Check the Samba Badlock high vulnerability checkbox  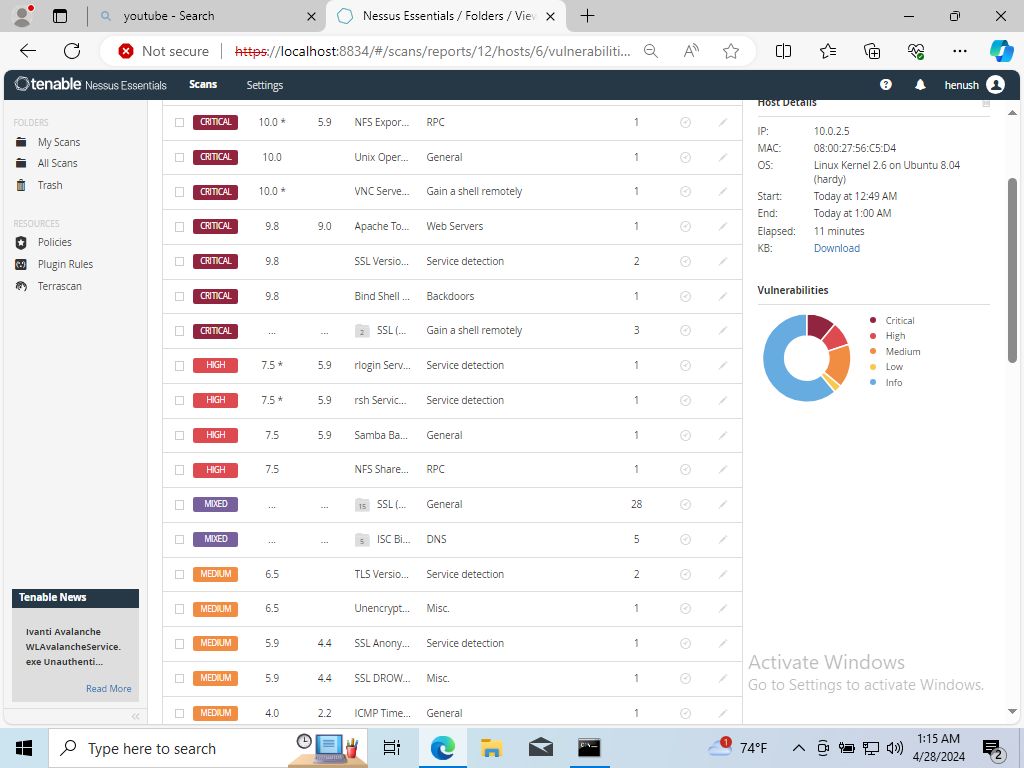click(180, 435)
